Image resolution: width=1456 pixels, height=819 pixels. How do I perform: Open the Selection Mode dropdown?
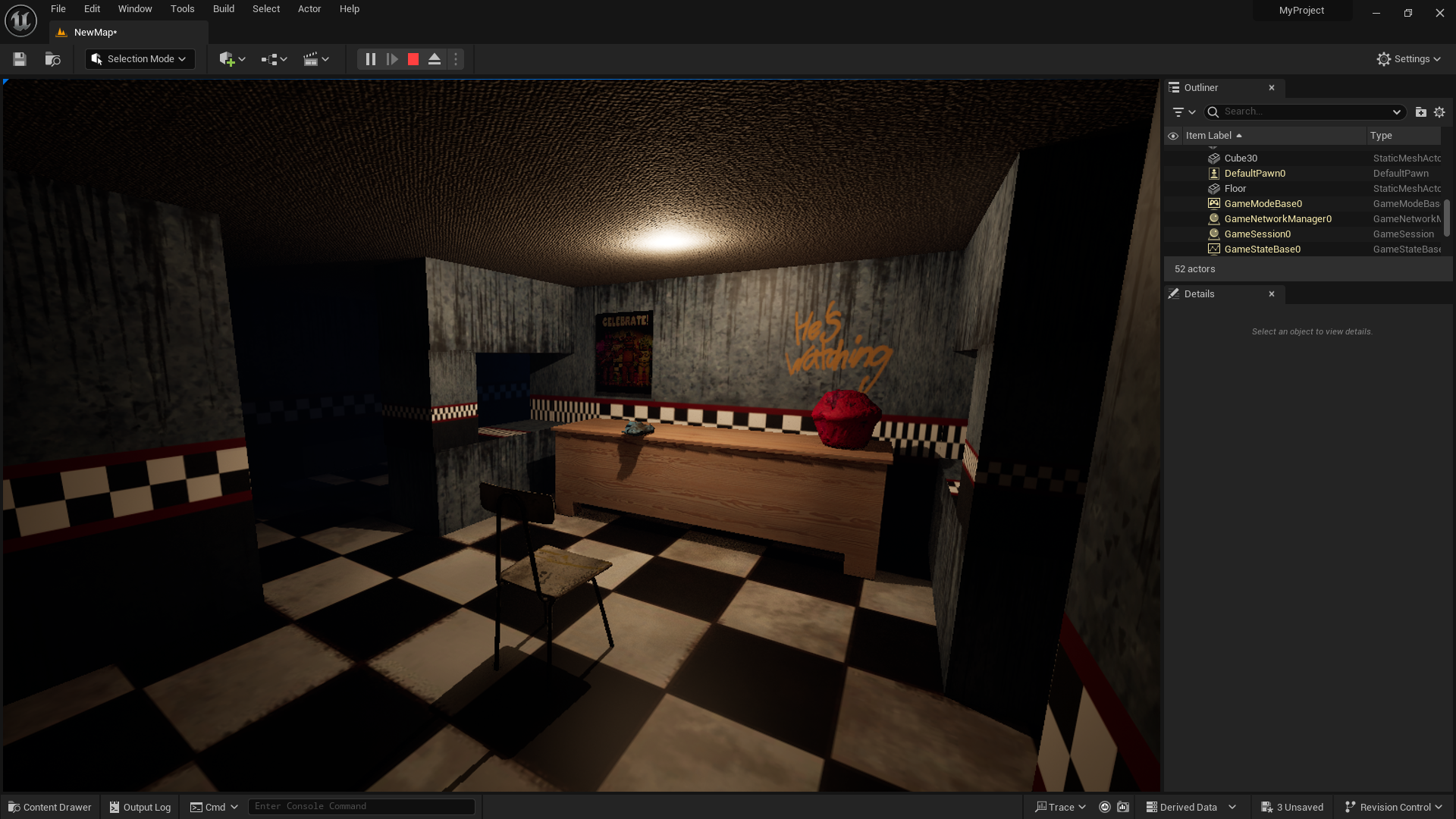click(x=140, y=59)
